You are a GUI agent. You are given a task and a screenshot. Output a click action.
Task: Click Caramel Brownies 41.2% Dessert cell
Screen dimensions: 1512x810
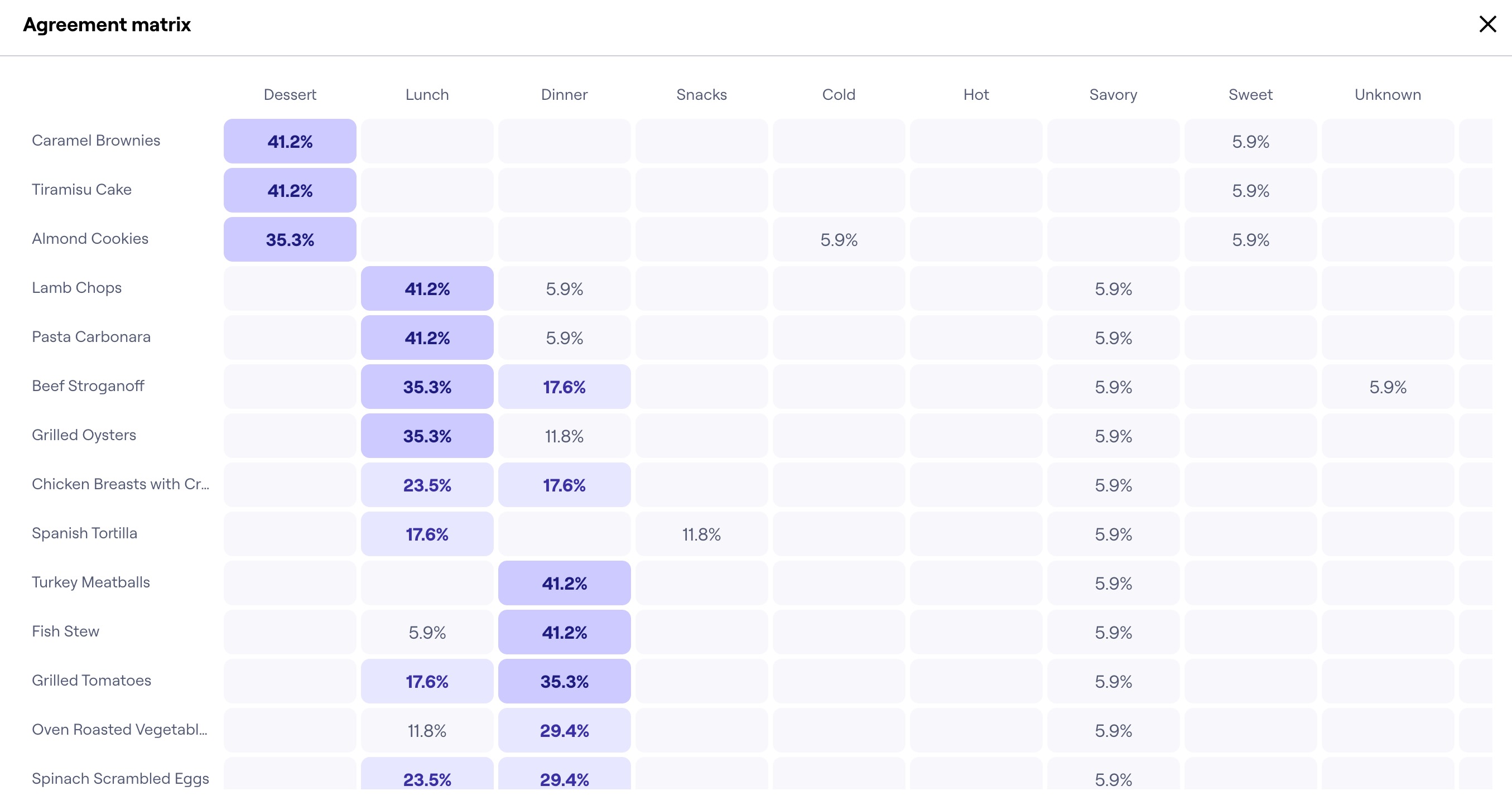290,140
